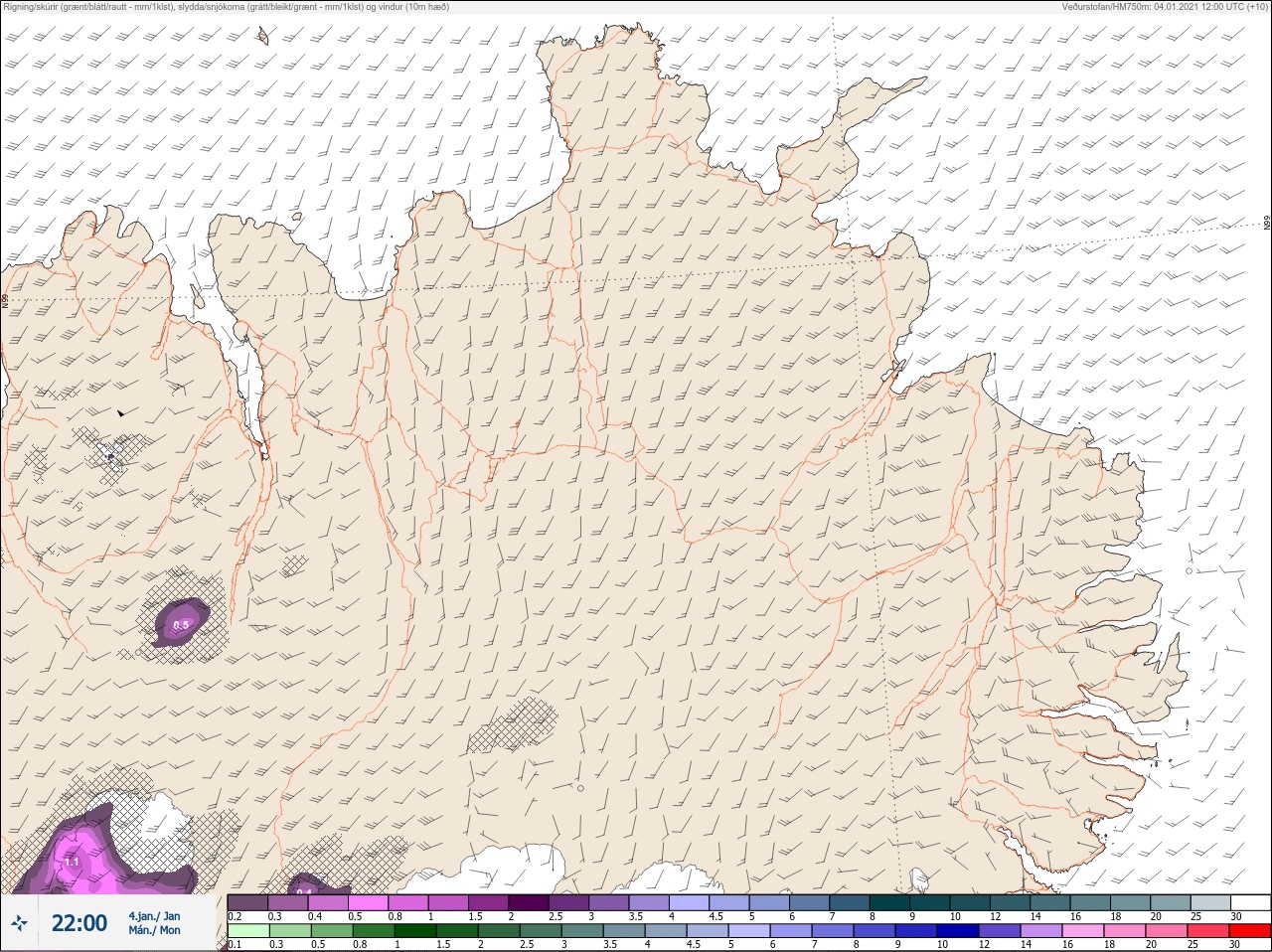Click the 1.1 value in the pink precipitation area

click(72, 863)
